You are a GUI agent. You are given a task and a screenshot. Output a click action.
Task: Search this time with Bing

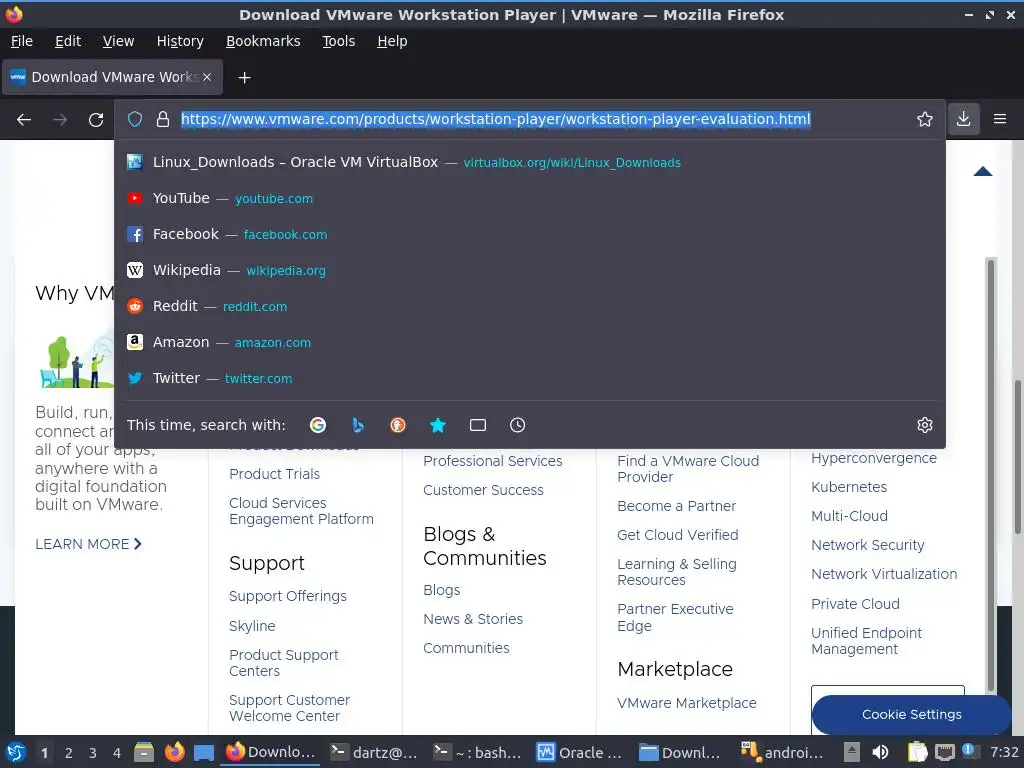(x=357, y=425)
